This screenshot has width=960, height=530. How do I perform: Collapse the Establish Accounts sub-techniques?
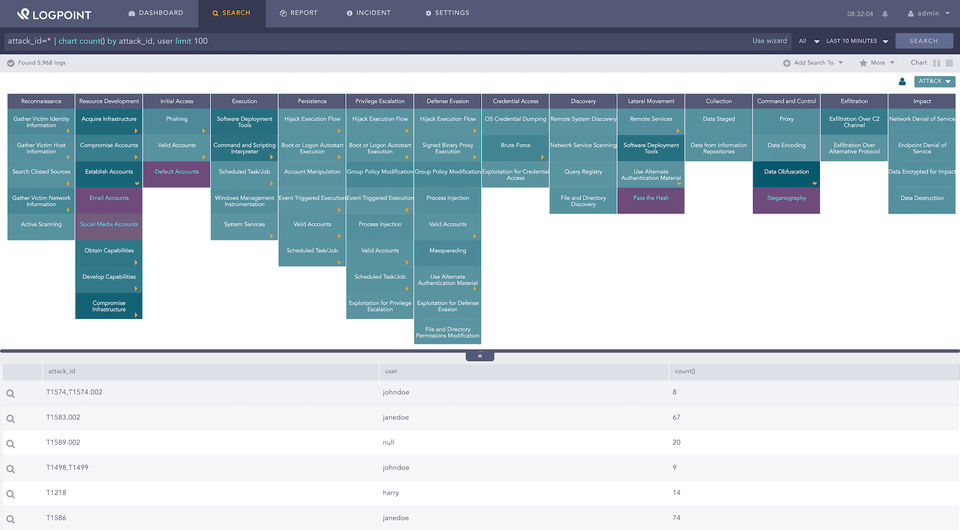tap(137, 183)
